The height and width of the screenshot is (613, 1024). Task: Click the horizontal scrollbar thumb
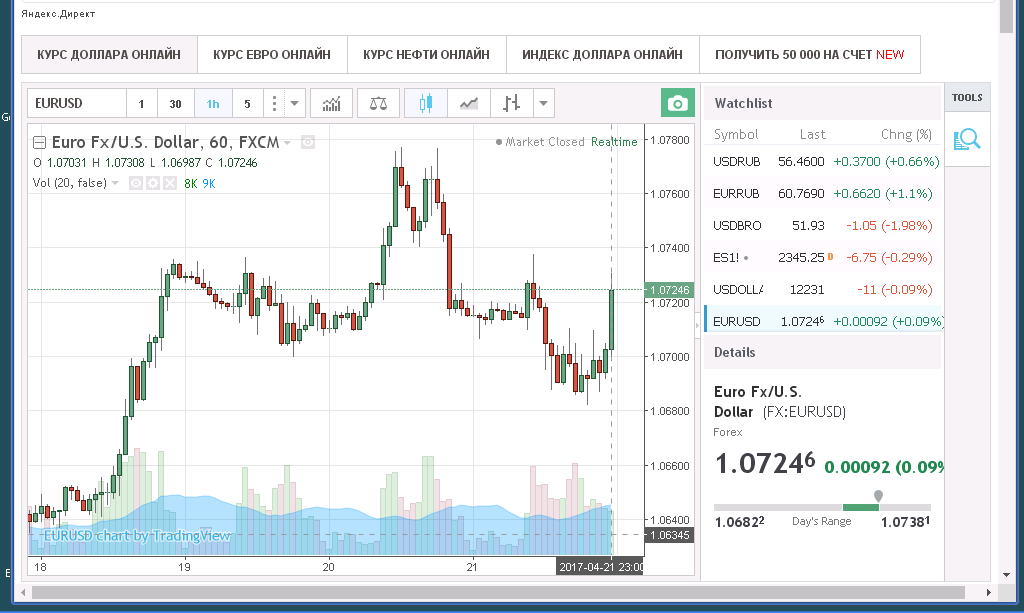pos(498,592)
